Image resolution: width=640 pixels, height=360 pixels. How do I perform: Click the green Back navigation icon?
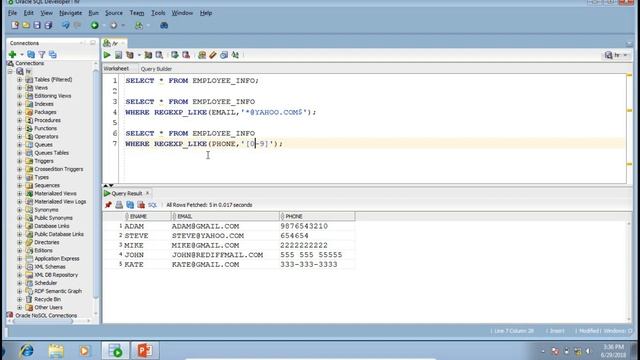(x=94, y=25)
